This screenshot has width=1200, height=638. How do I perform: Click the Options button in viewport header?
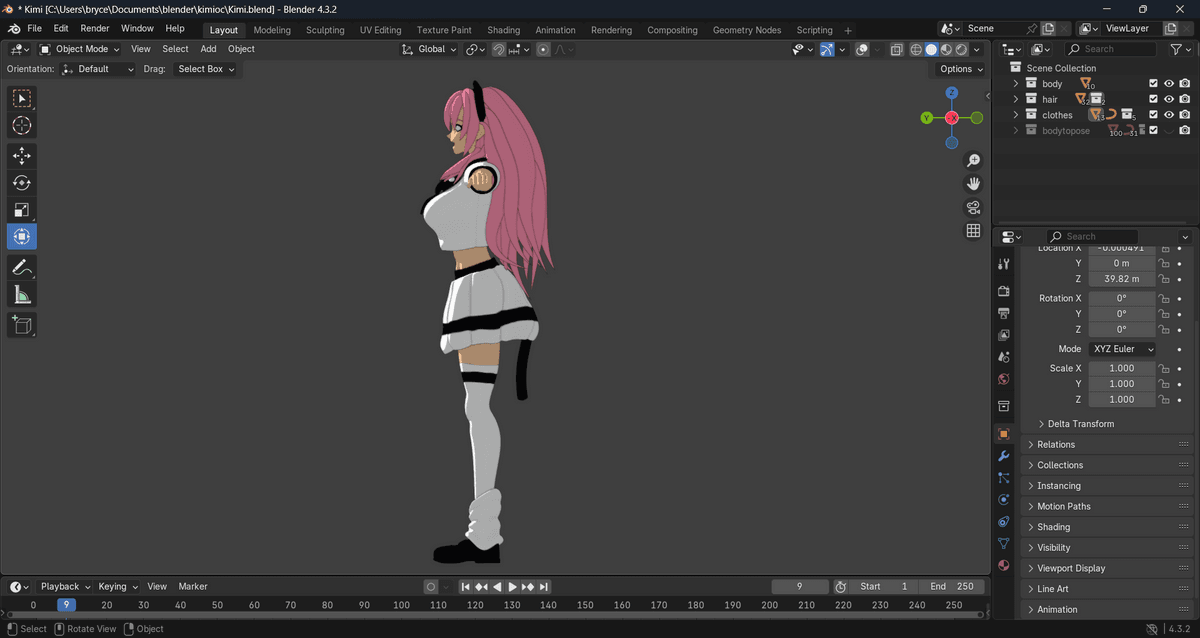click(x=961, y=69)
